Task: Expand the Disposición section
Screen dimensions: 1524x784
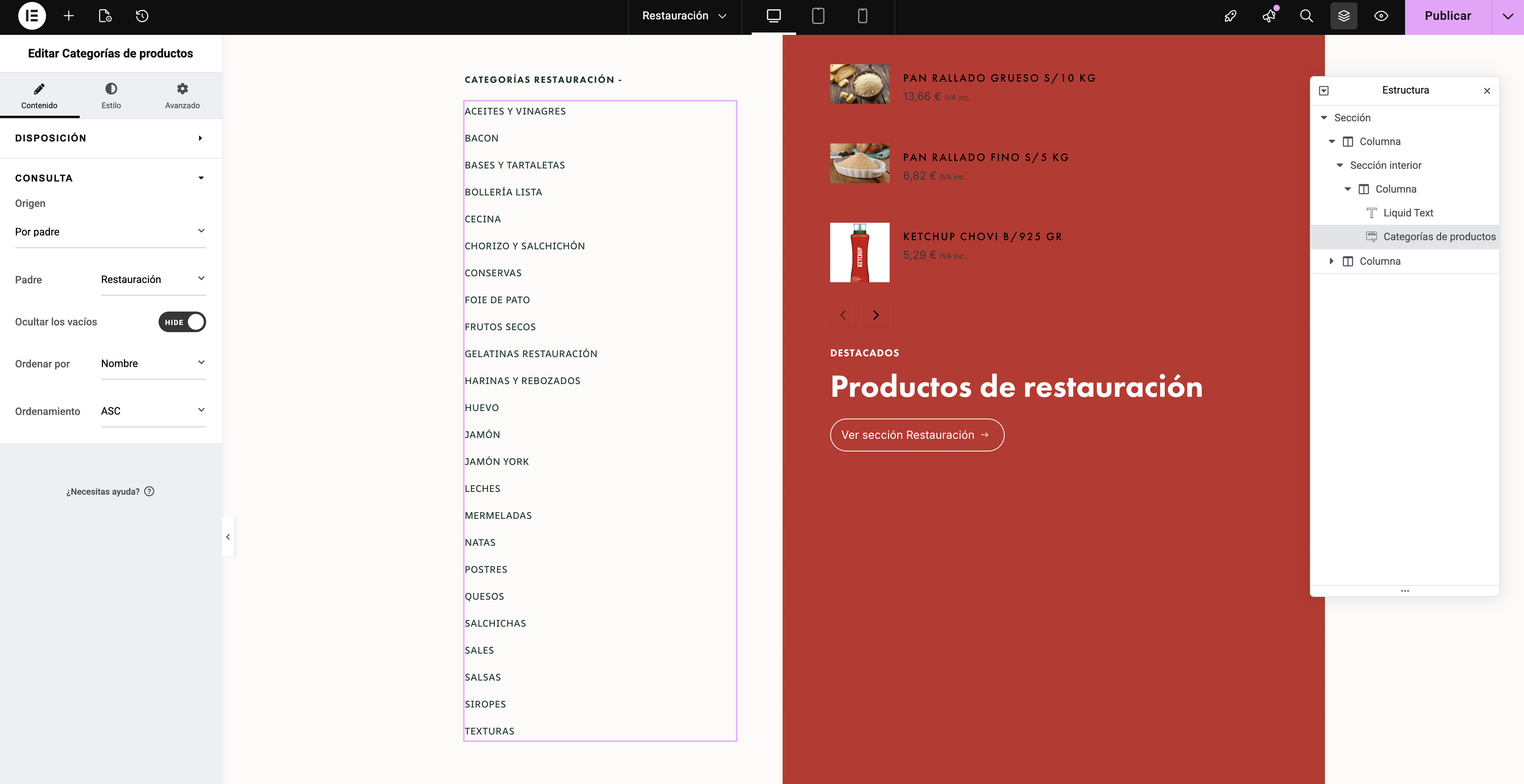Action: [x=110, y=138]
